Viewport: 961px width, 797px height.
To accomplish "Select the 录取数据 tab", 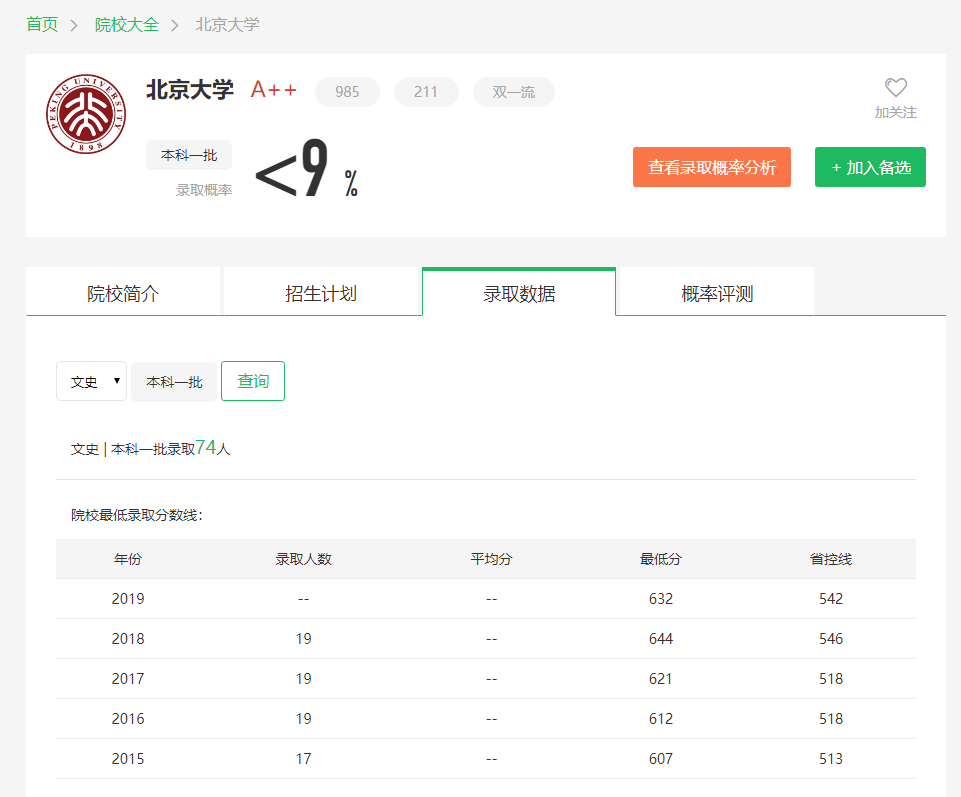I will (519, 293).
